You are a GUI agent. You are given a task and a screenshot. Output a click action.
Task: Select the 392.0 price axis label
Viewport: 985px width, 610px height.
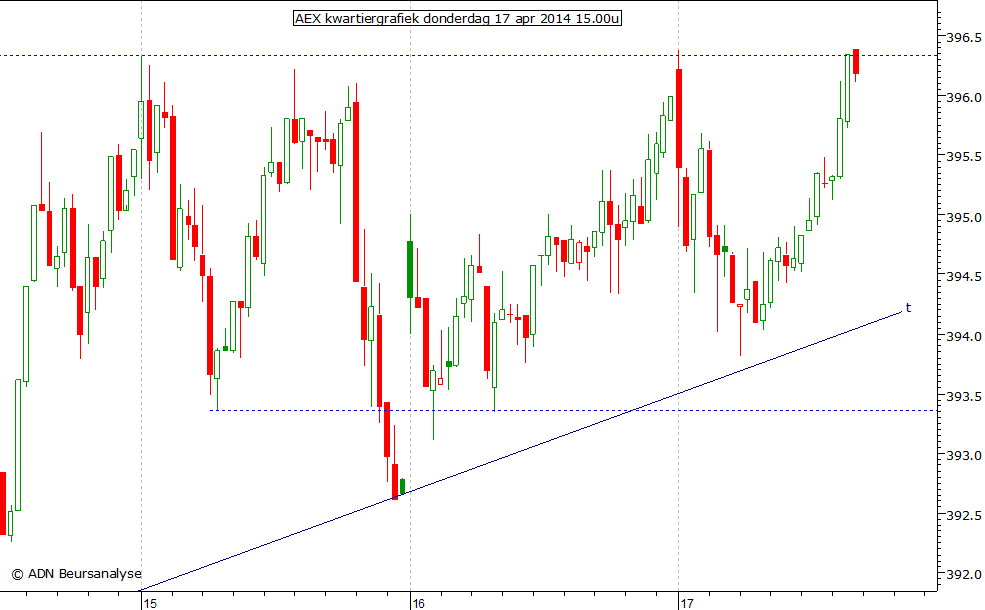pos(964,574)
